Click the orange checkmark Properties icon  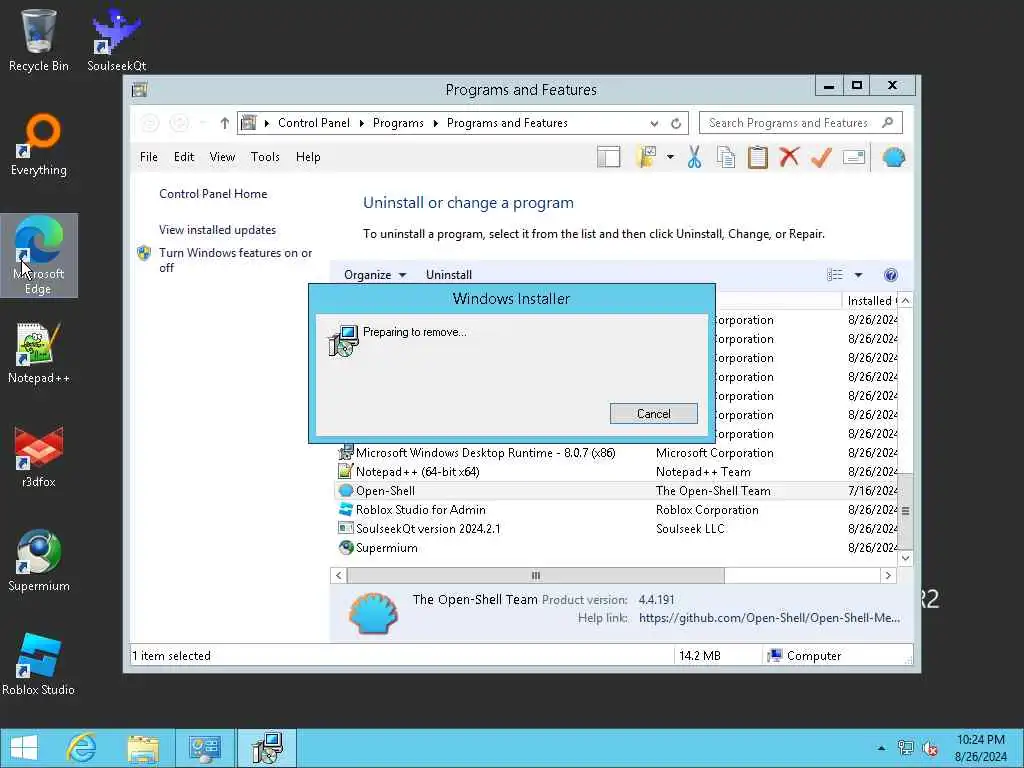tap(821, 157)
